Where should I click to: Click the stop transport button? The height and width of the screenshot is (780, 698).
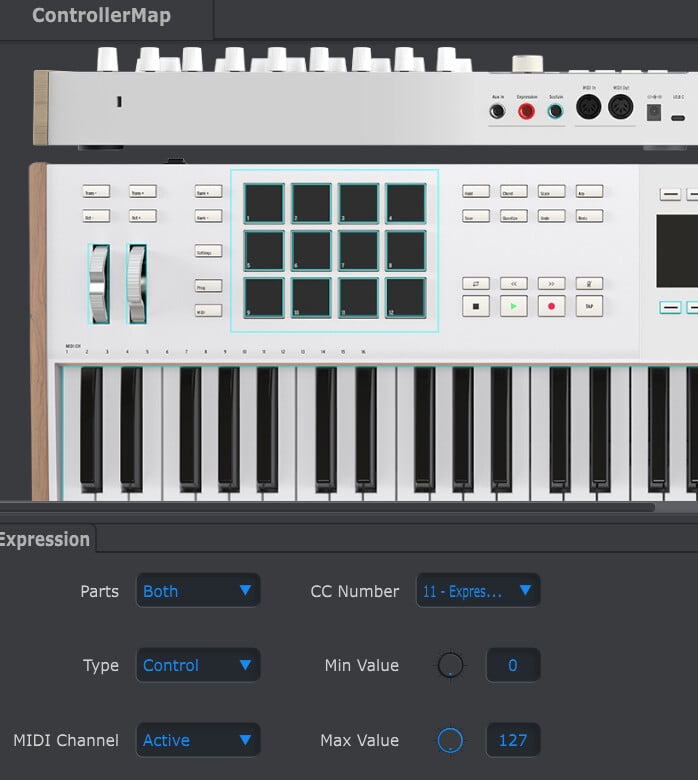[476, 306]
